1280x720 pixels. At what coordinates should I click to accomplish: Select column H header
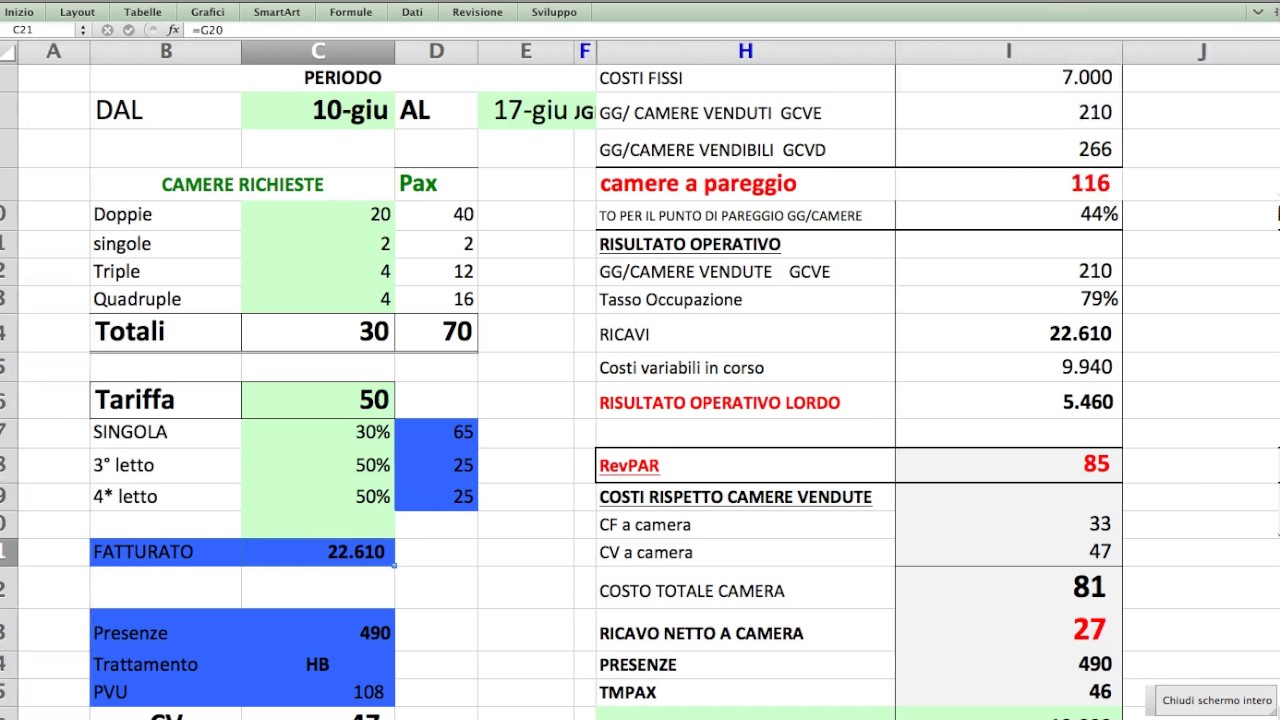(745, 51)
